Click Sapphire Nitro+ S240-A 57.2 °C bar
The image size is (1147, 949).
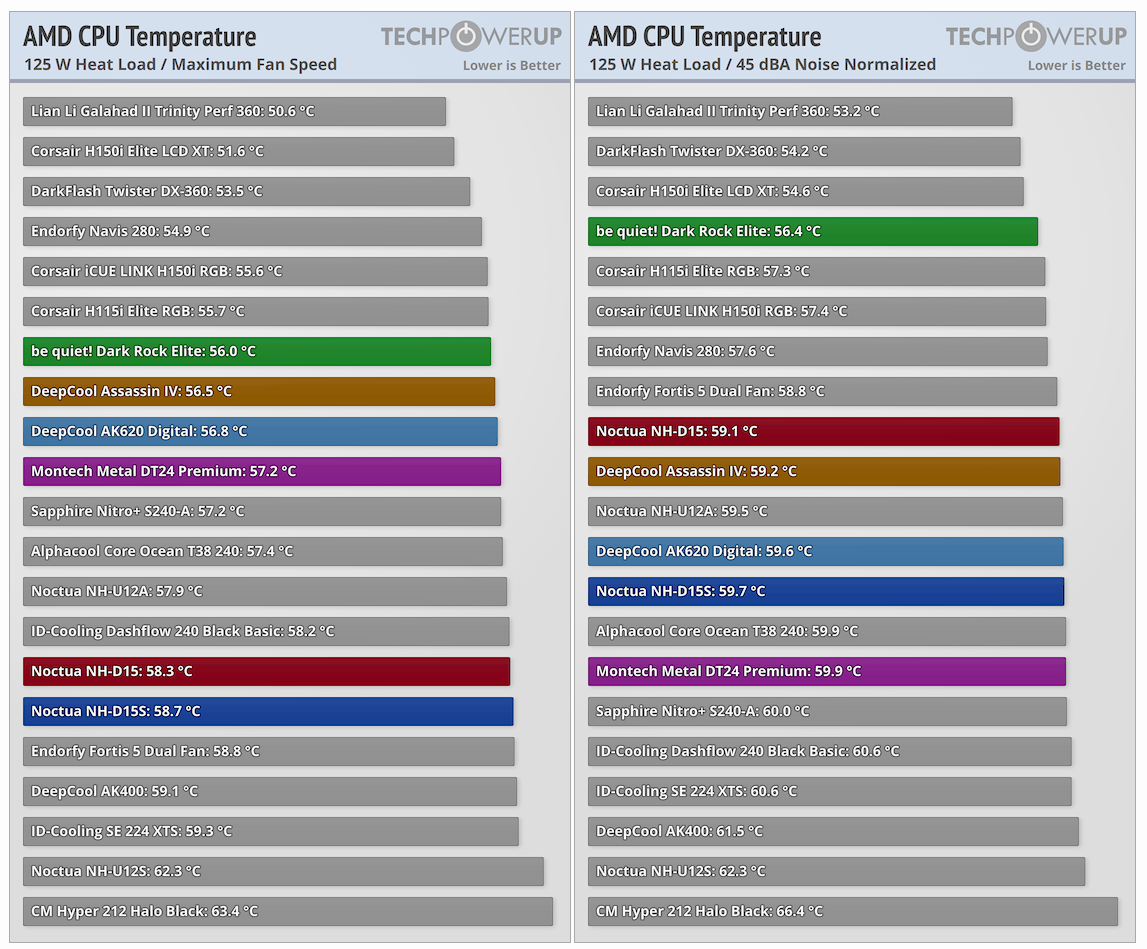click(262, 511)
